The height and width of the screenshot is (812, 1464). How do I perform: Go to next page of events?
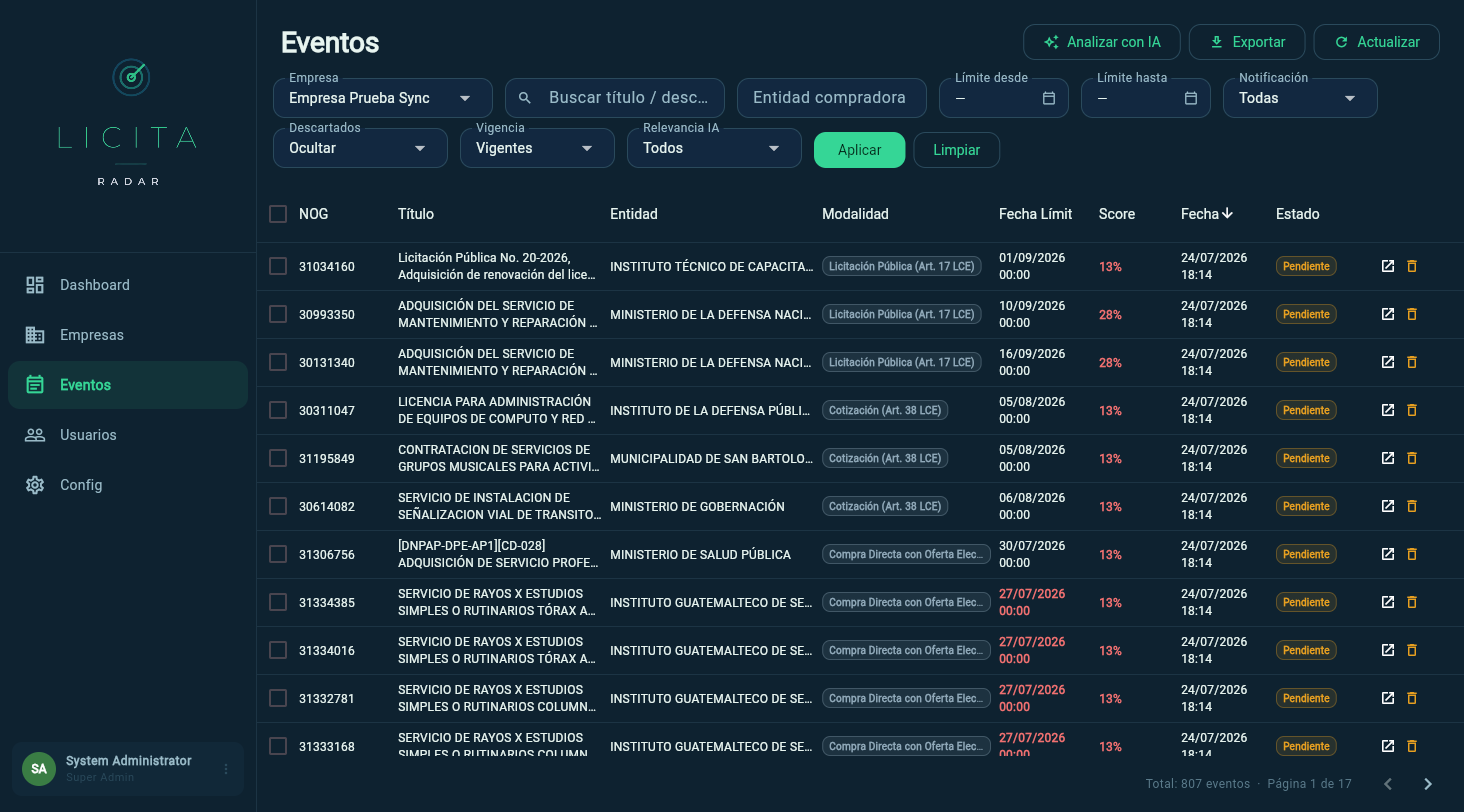[1428, 784]
